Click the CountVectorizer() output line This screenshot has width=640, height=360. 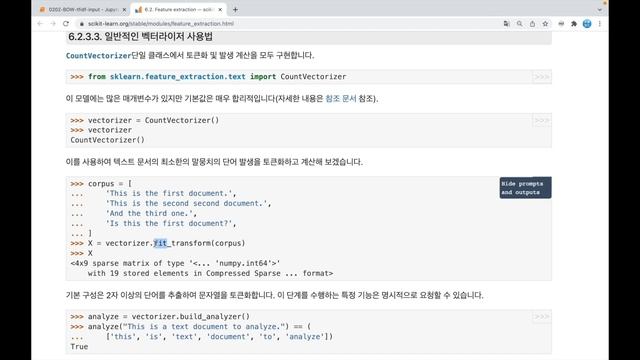107,140
